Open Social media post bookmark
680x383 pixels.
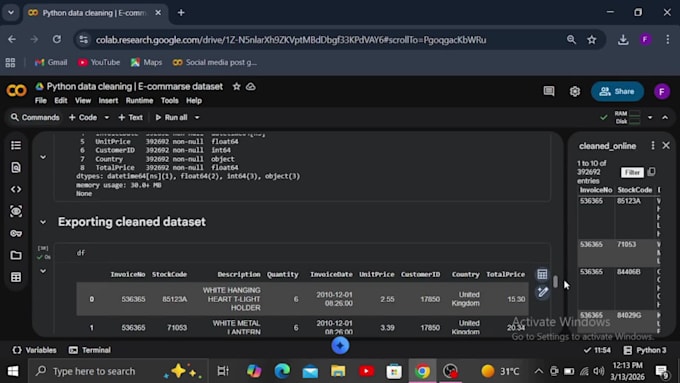(215, 62)
